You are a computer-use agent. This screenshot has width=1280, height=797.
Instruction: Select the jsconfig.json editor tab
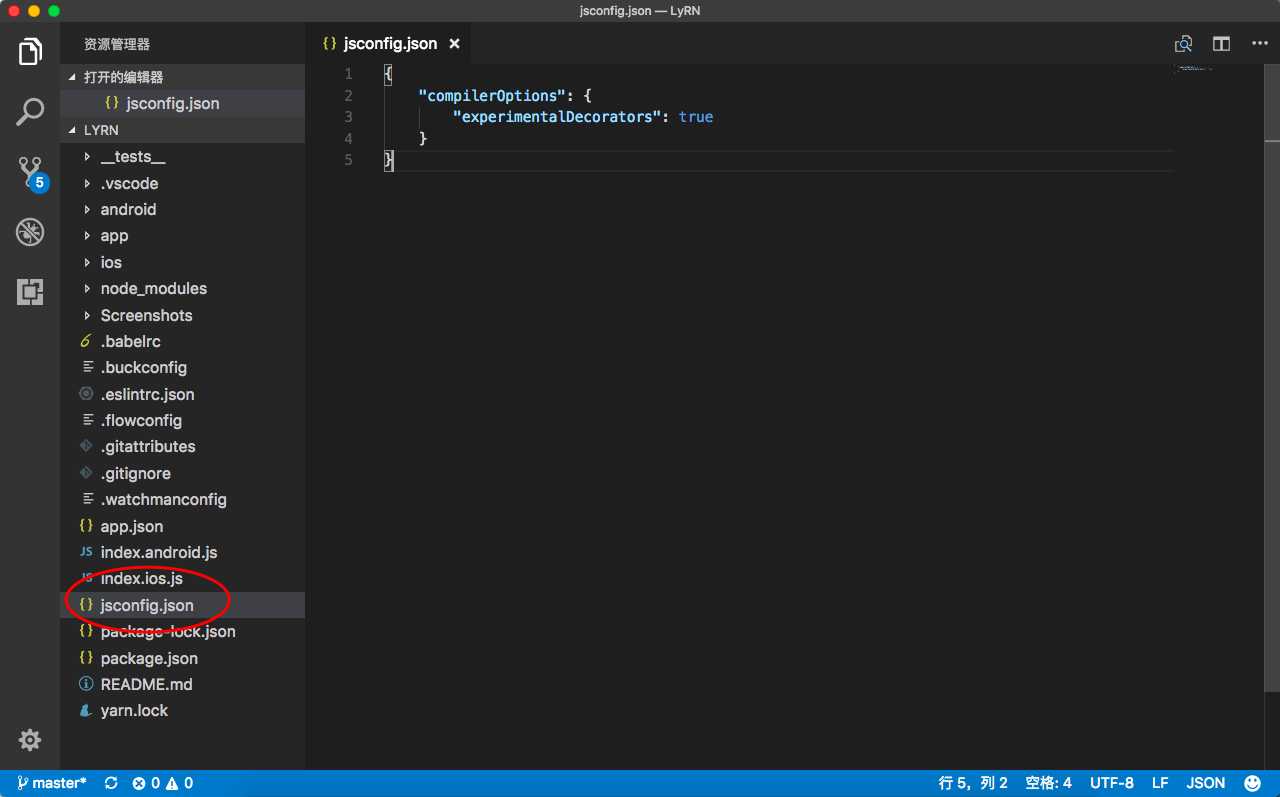[x=389, y=44]
